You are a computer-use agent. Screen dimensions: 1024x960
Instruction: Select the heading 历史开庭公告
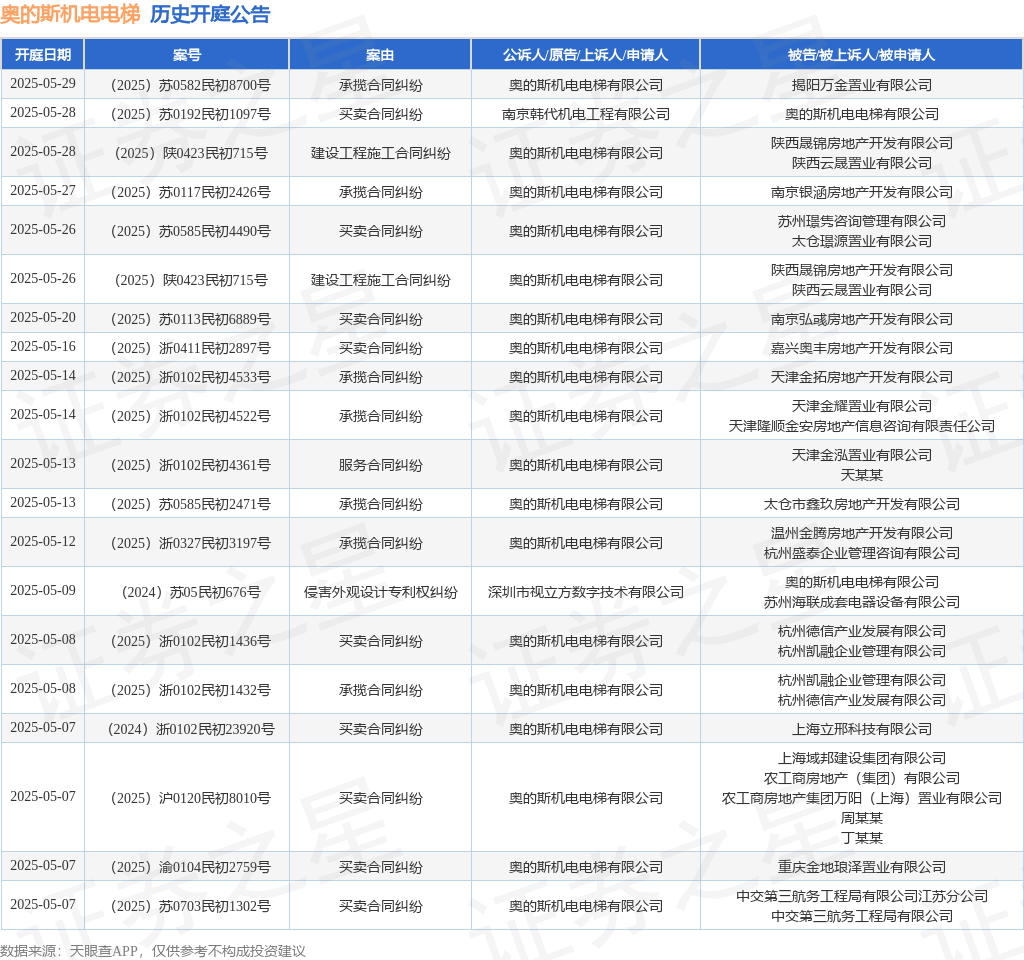click(210, 14)
